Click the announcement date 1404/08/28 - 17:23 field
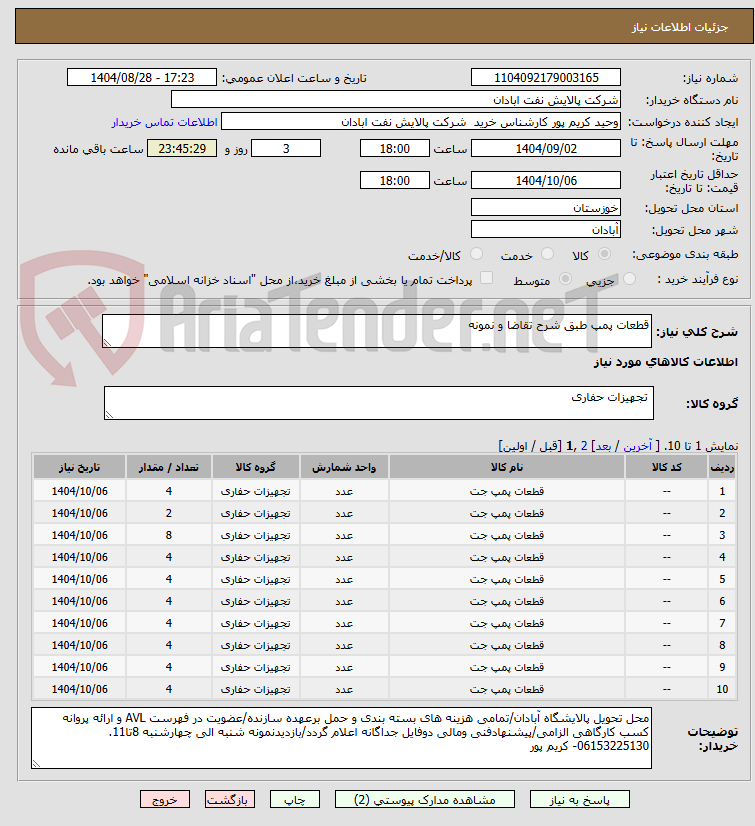Screen dimensions: 755x826 point(142,77)
